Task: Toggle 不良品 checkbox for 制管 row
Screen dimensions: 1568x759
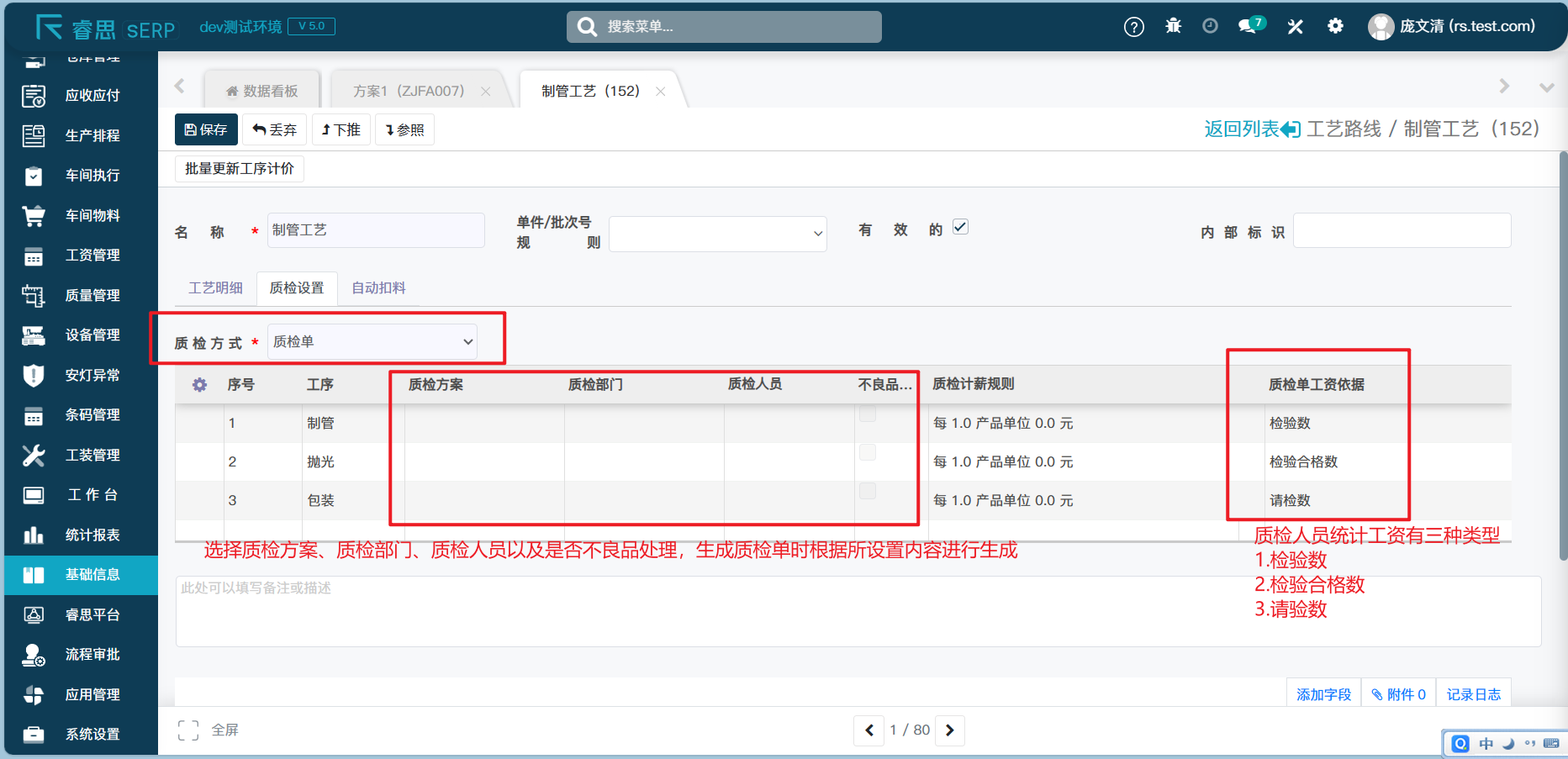Action: (x=868, y=414)
